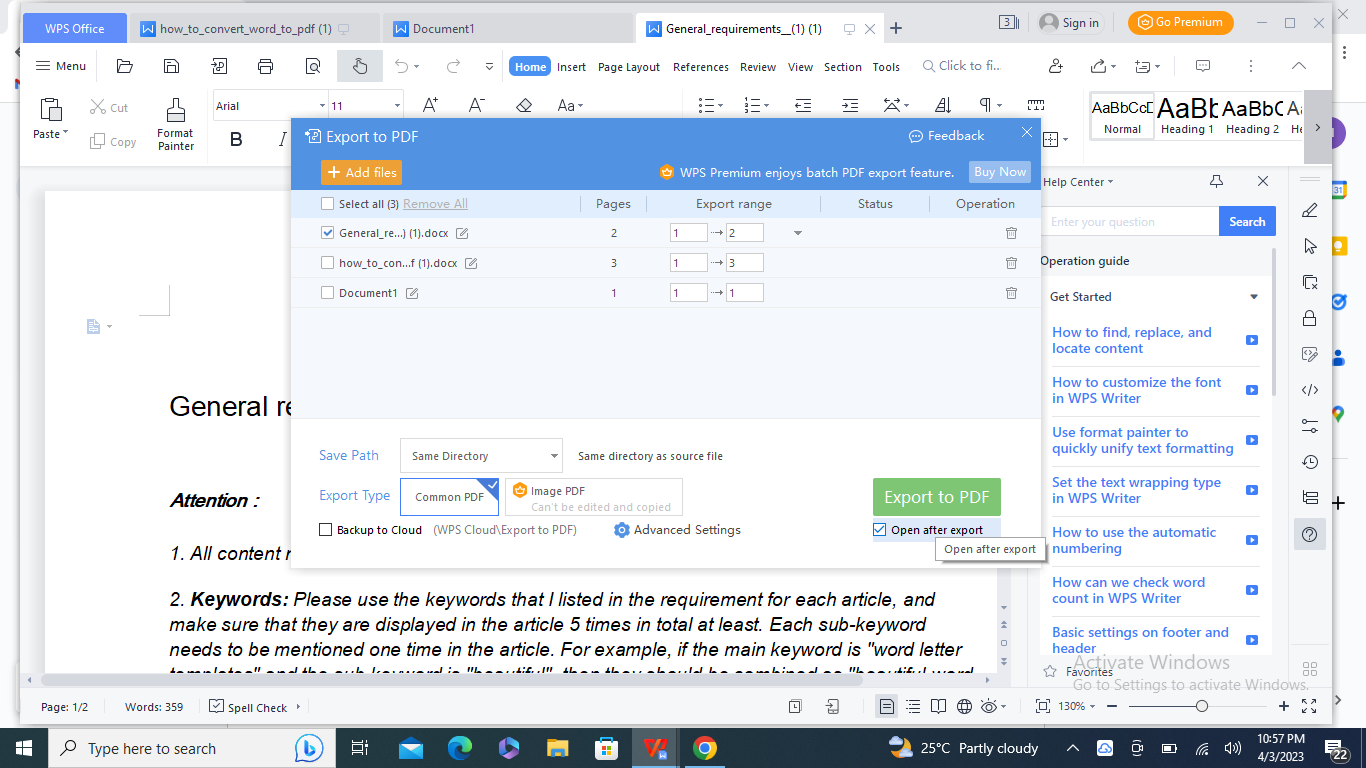Open Microsoft Edge from the Windows taskbar

460,748
